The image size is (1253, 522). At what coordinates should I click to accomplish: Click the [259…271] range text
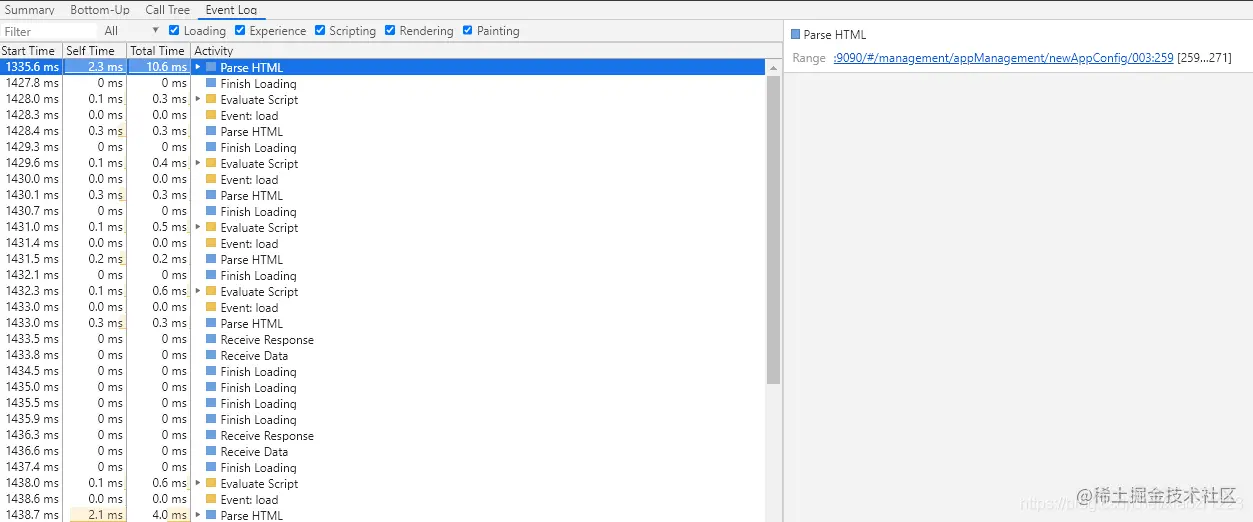(1204, 58)
